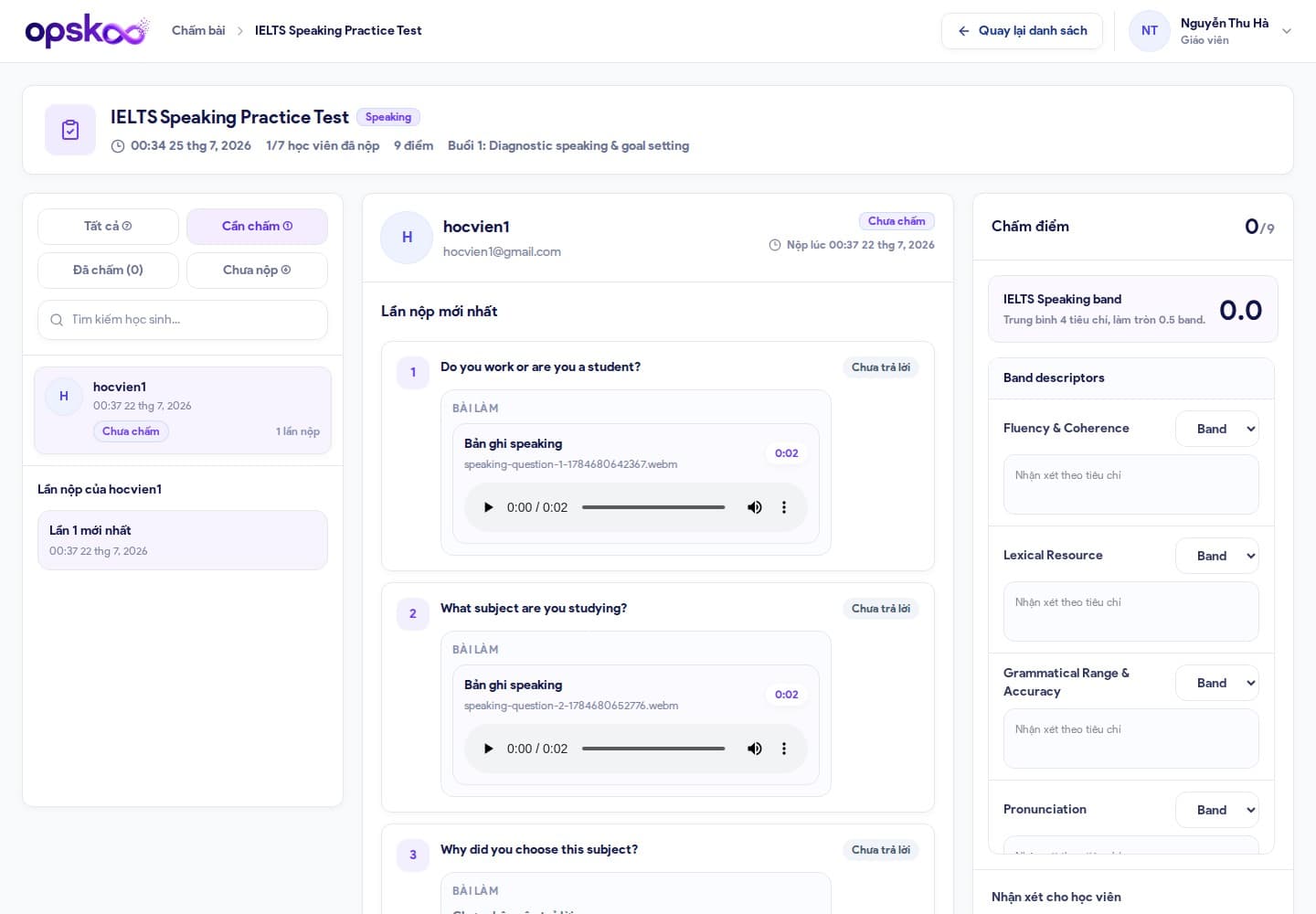Click the Nhận xét cho học viên heading
Viewport: 1316px width, 914px height.
pyautogui.click(x=1056, y=897)
